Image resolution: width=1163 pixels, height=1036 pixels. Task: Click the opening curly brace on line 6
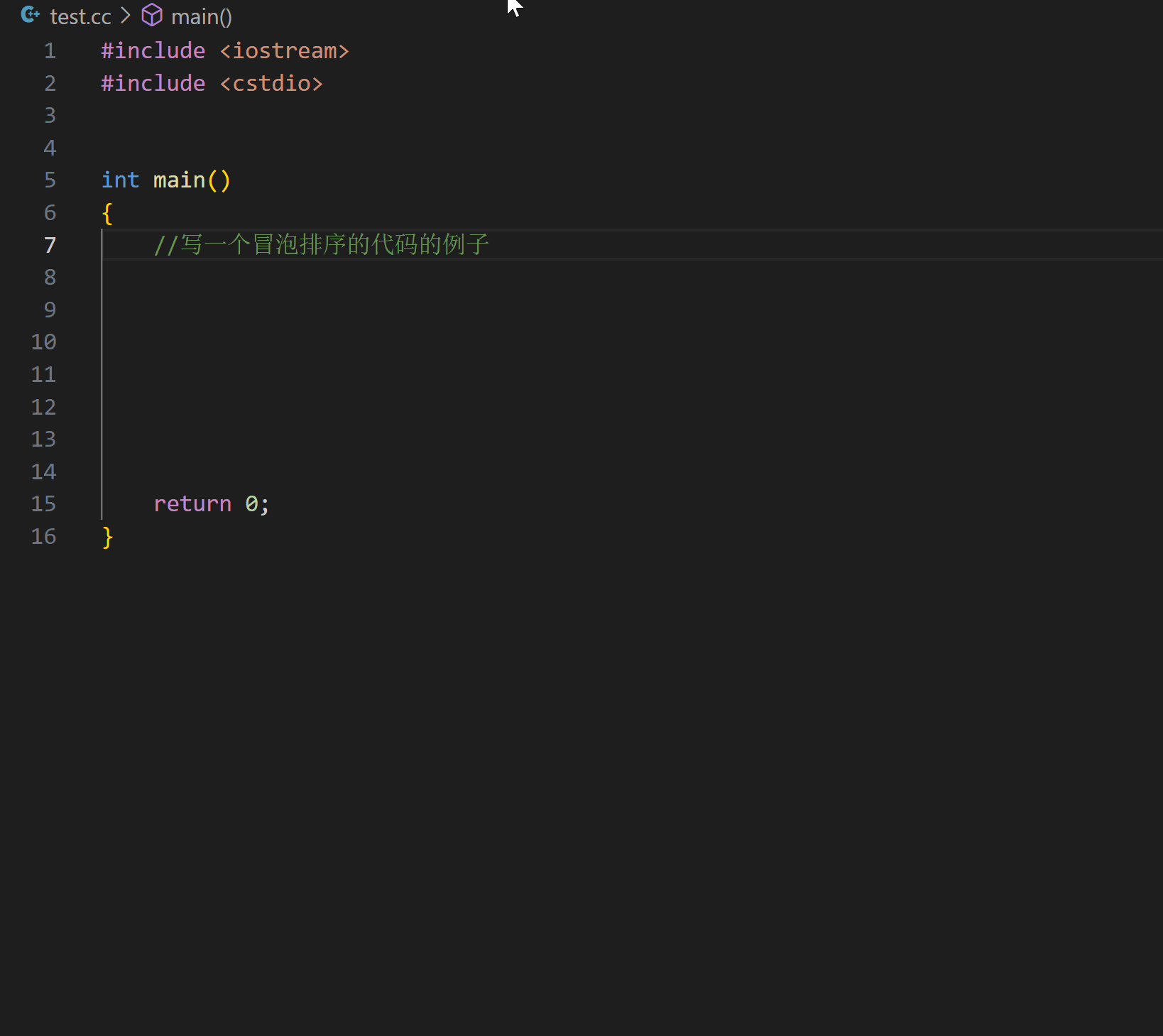click(x=107, y=213)
